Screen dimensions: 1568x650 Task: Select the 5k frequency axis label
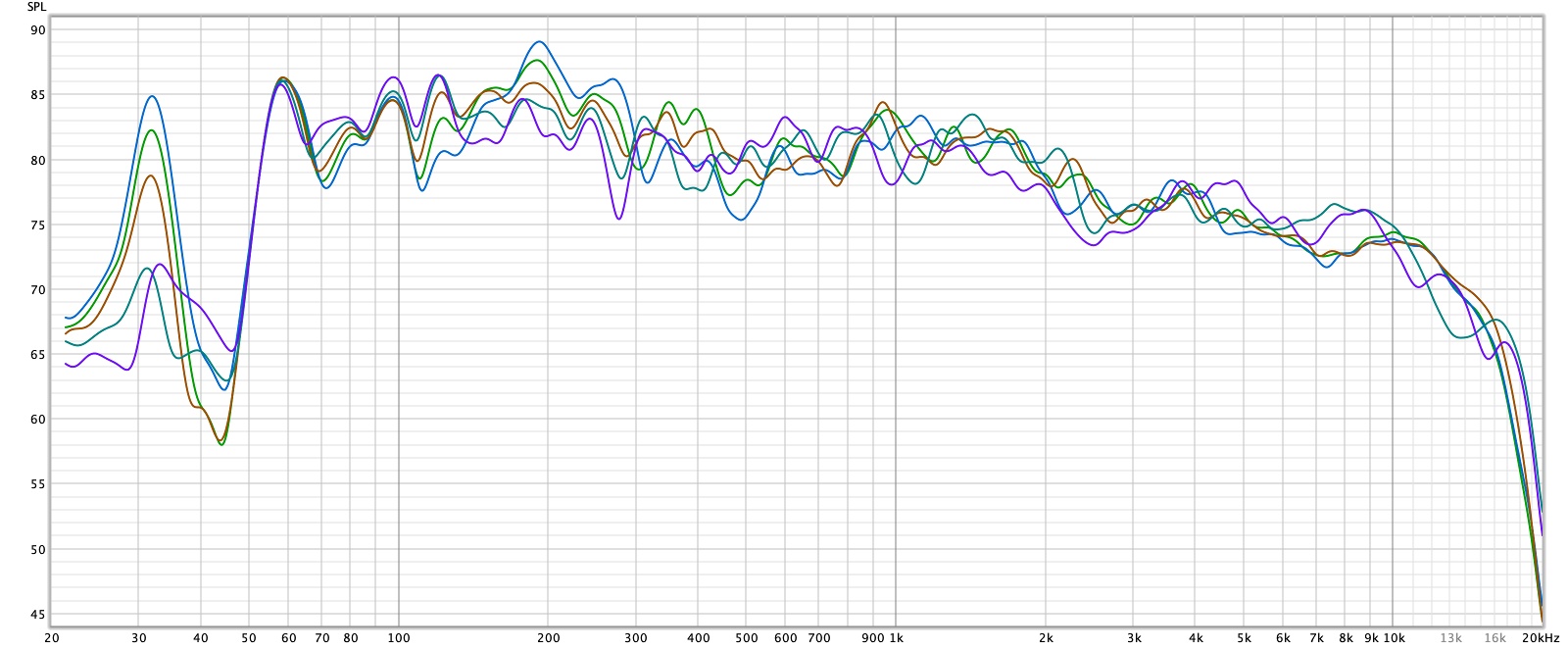click(1245, 638)
